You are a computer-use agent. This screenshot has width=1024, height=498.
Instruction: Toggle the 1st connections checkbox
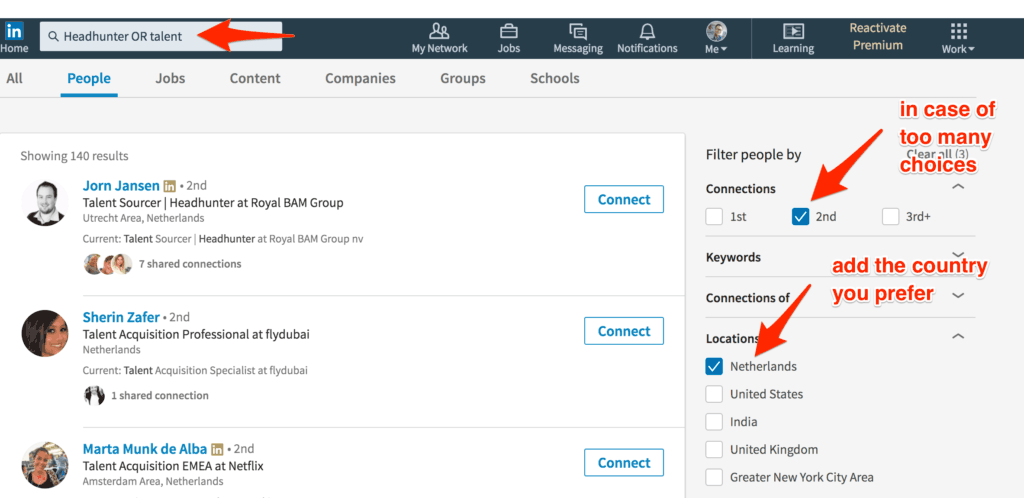point(714,217)
